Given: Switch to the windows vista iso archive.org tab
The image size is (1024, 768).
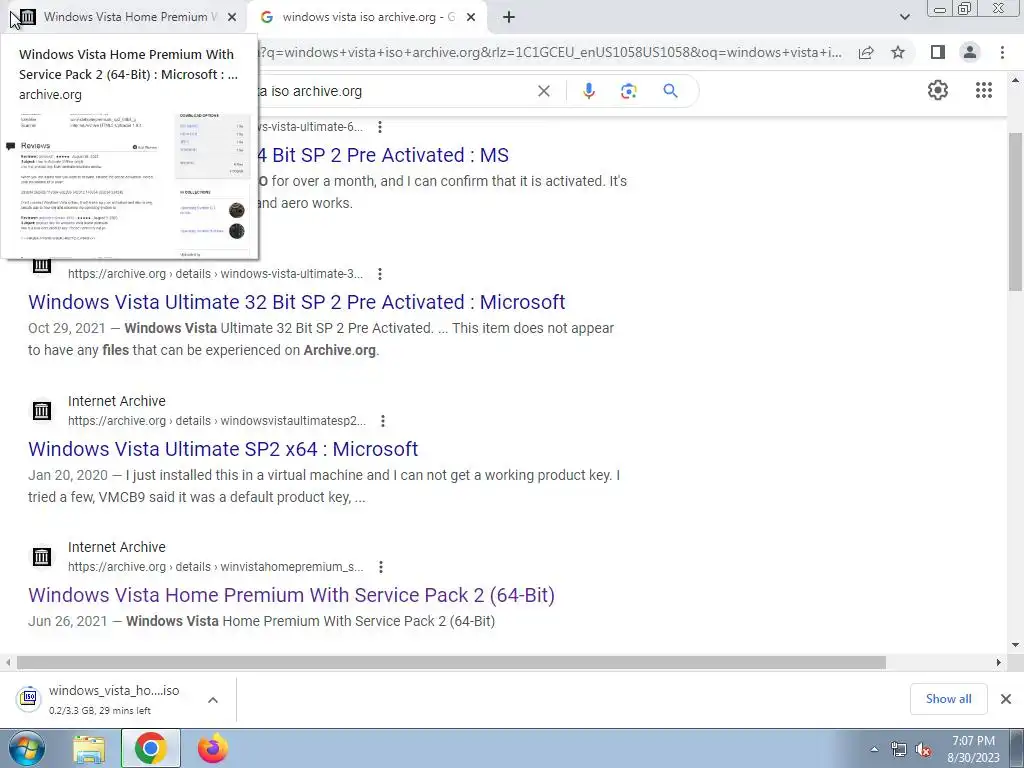Looking at the screenshot, I should coord(366,18).
